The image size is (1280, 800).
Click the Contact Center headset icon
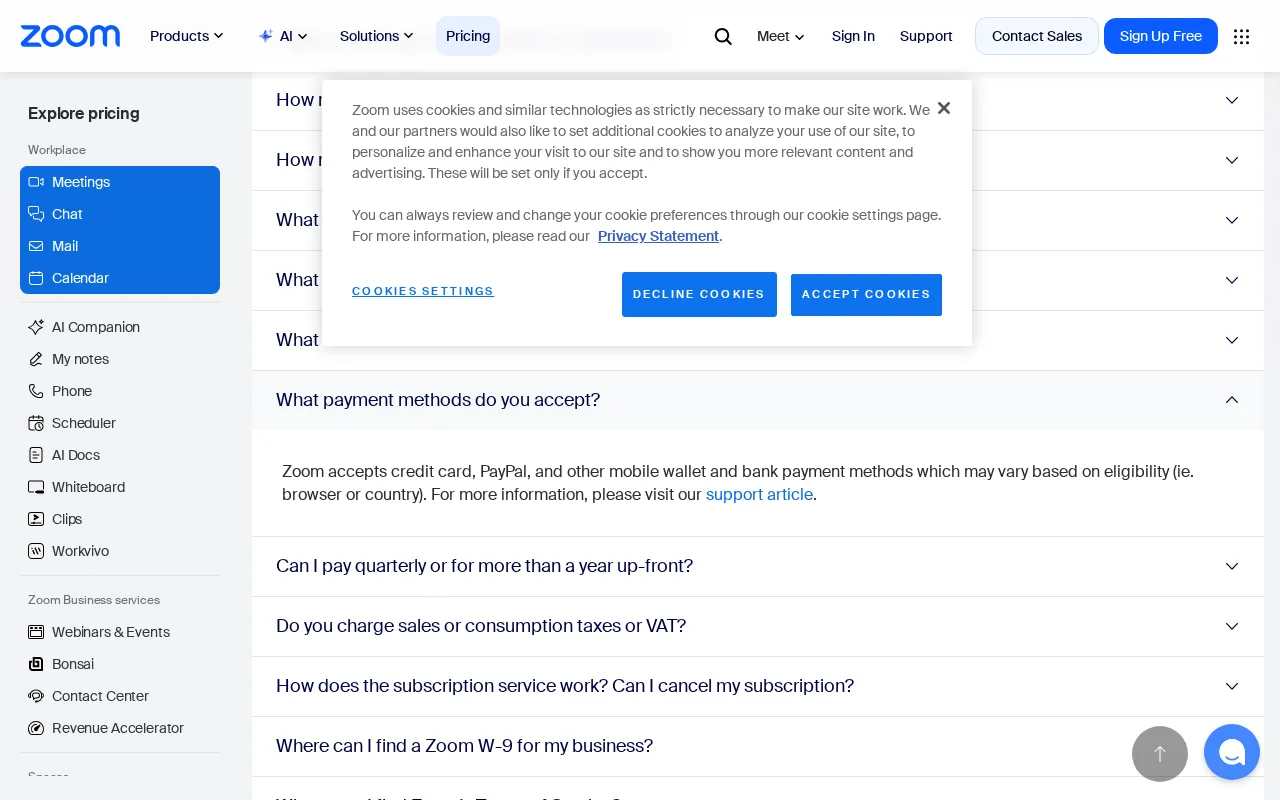click(36, 696)
